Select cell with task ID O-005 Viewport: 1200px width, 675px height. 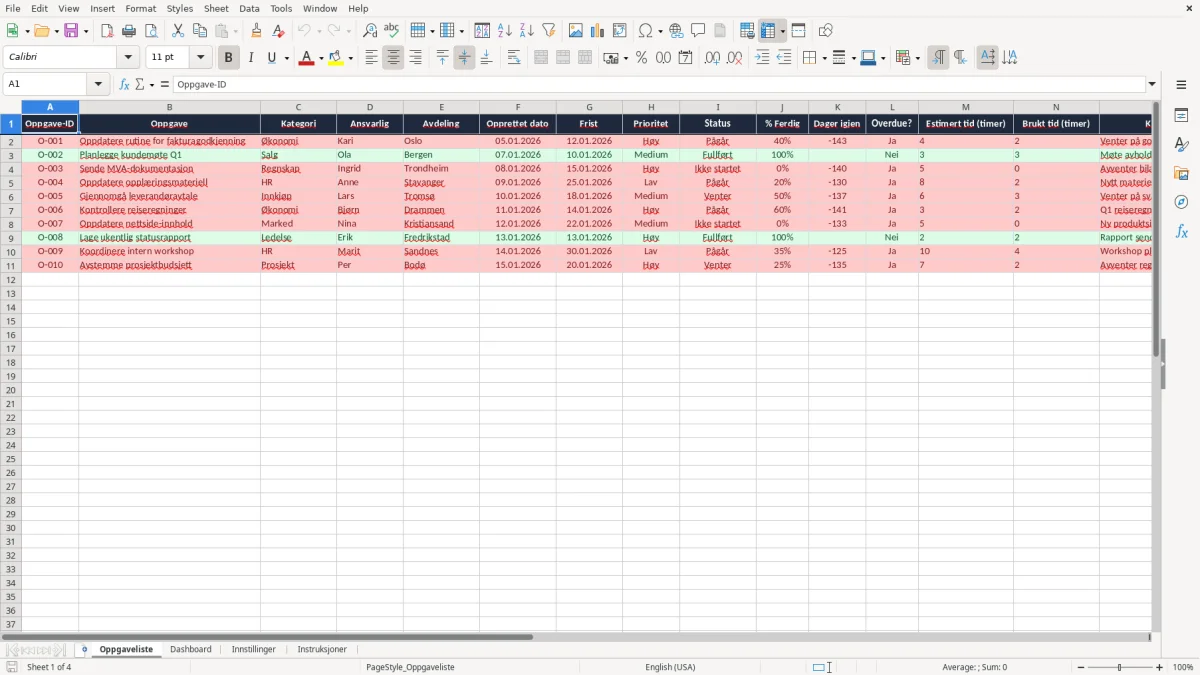pyautogui.click(x=50, y=196)
